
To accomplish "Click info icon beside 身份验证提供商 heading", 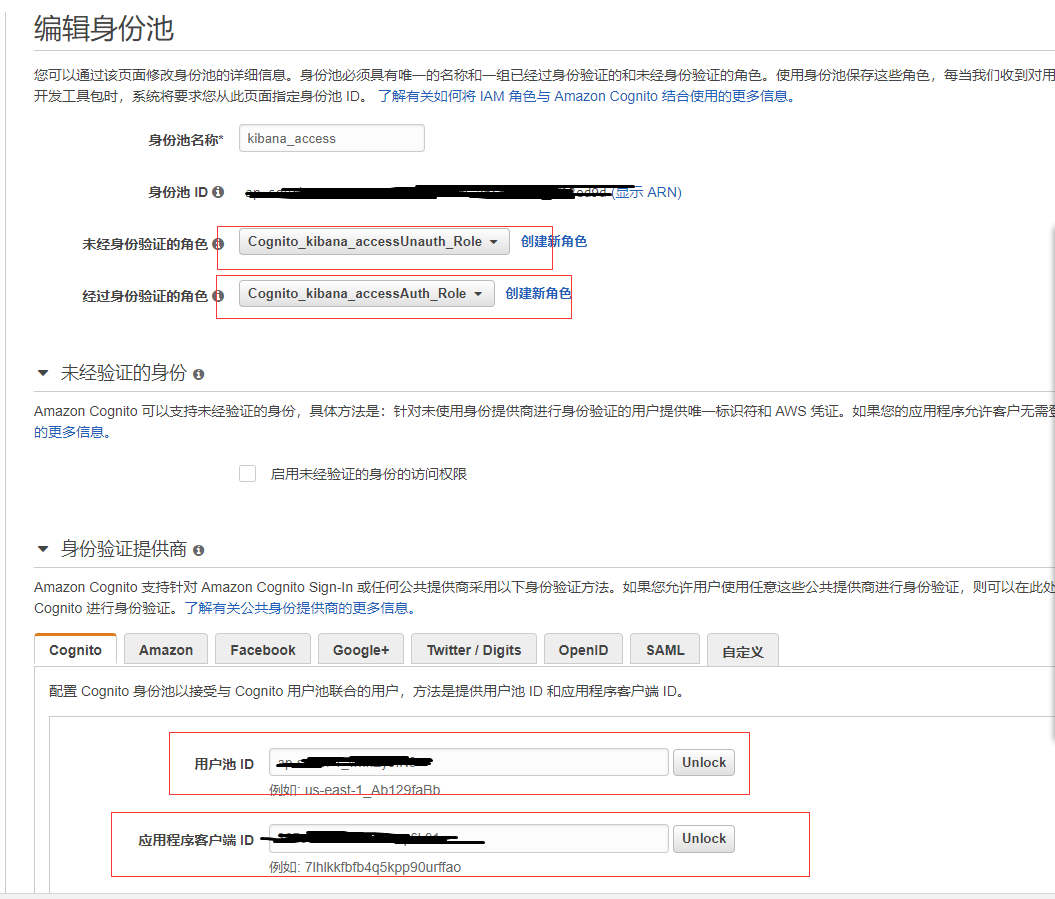I will [198, 550].
